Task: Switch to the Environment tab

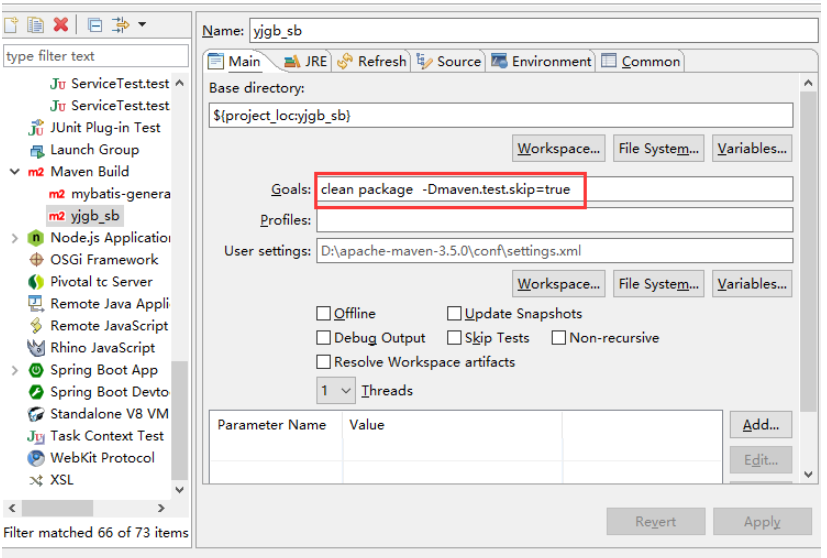Action: (x=541, y=62)
